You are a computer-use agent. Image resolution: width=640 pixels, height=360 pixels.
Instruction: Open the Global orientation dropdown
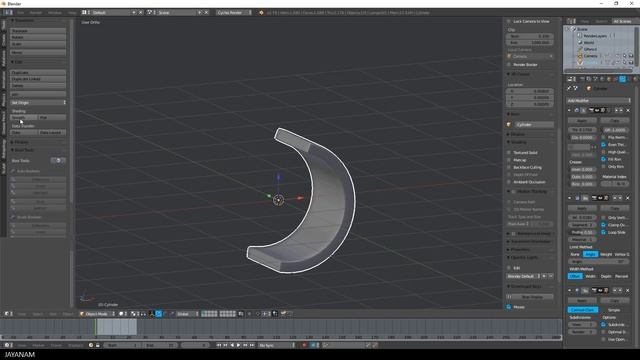188,314
